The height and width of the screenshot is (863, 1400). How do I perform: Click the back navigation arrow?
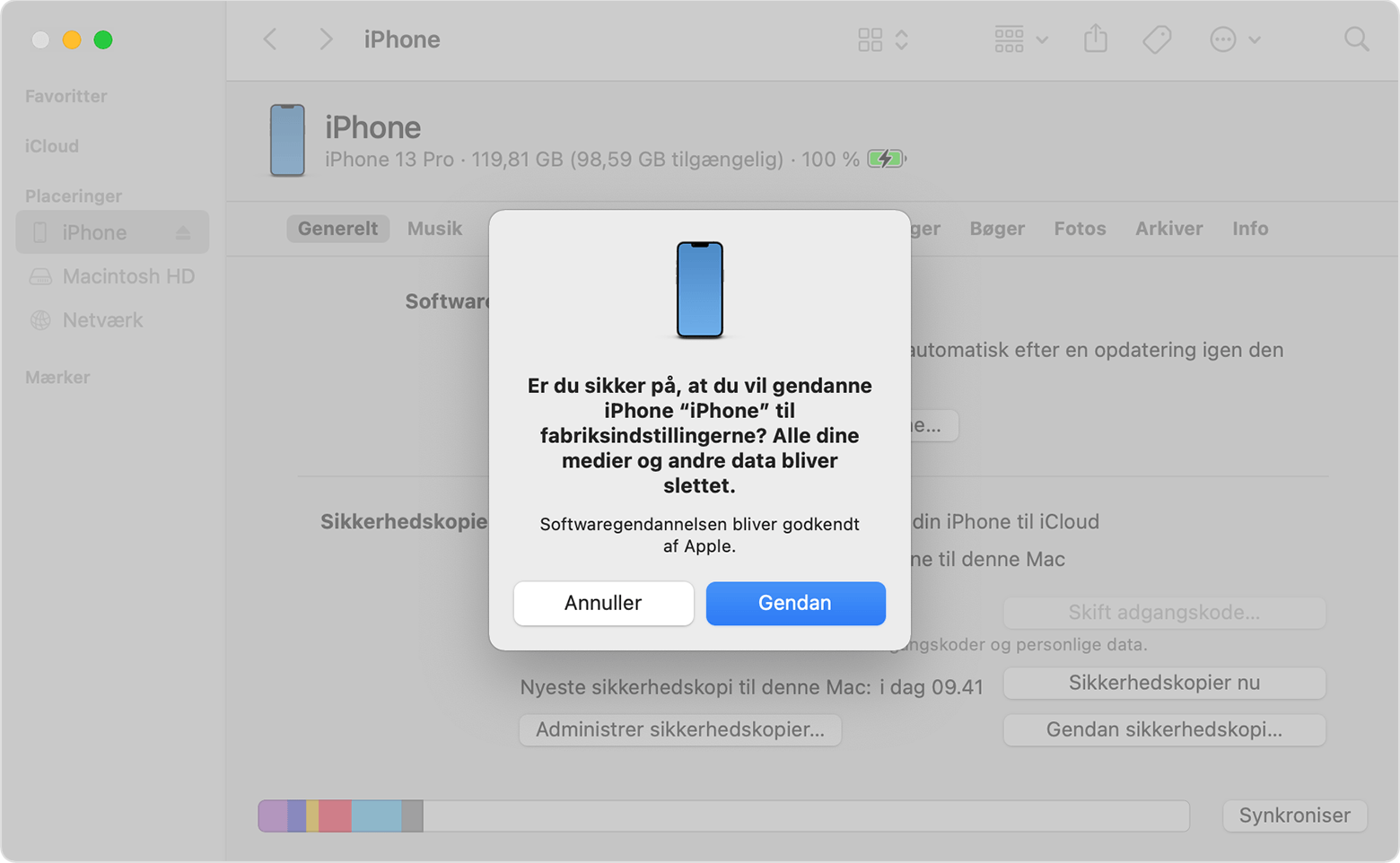click(x=270, y=39)
